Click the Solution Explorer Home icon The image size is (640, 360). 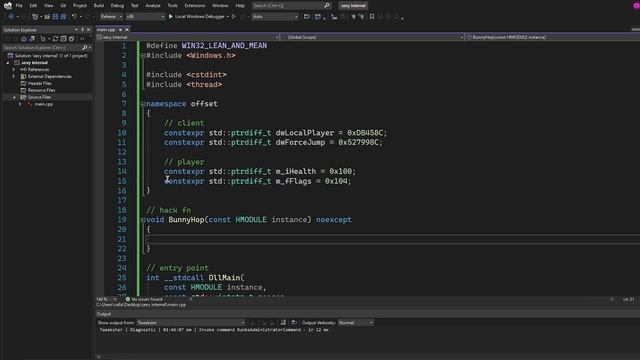(24, 39)
